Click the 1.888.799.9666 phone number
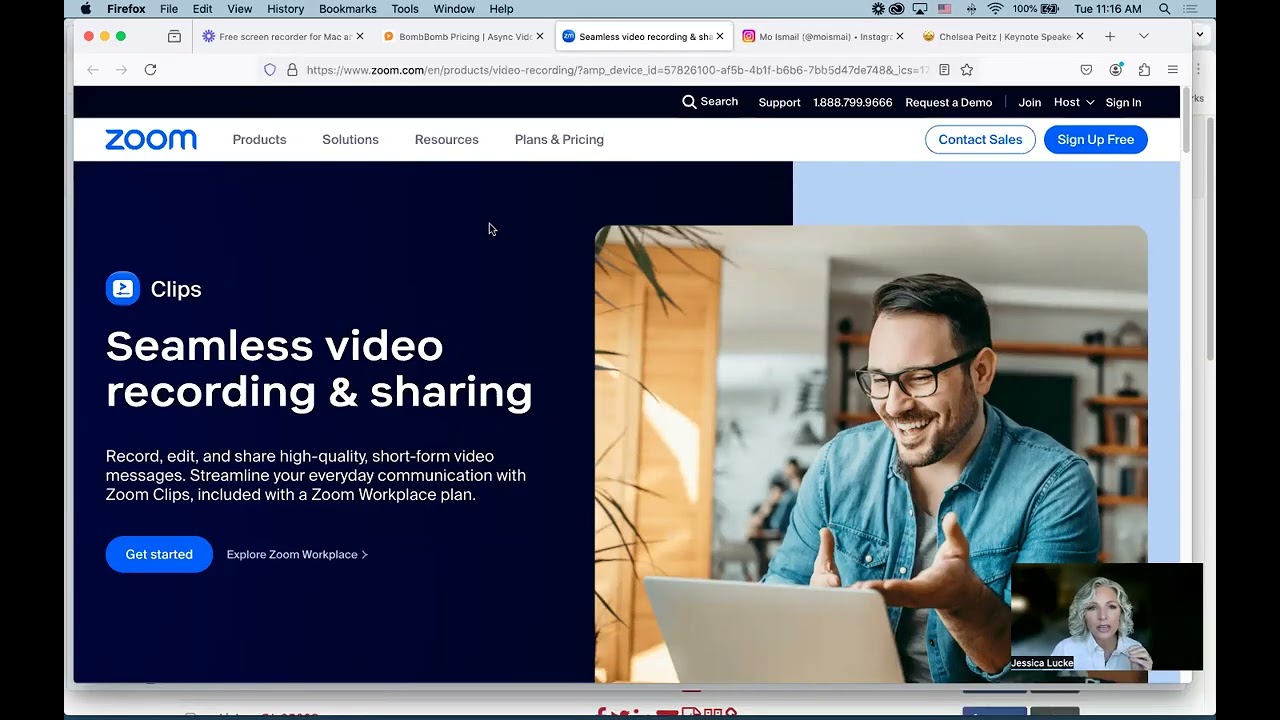 click(x=853, y=102)
